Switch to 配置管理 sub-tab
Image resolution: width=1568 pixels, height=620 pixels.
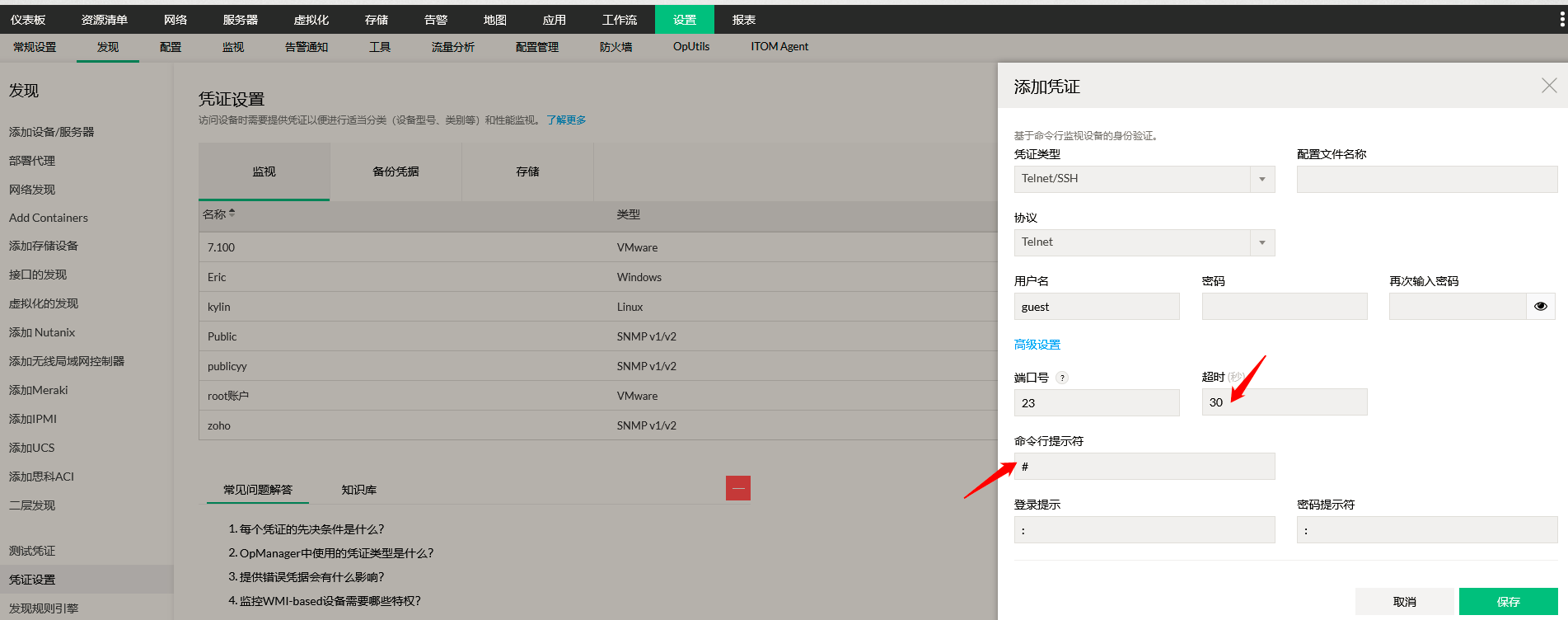pyautogui.click(x=537, y=47)
